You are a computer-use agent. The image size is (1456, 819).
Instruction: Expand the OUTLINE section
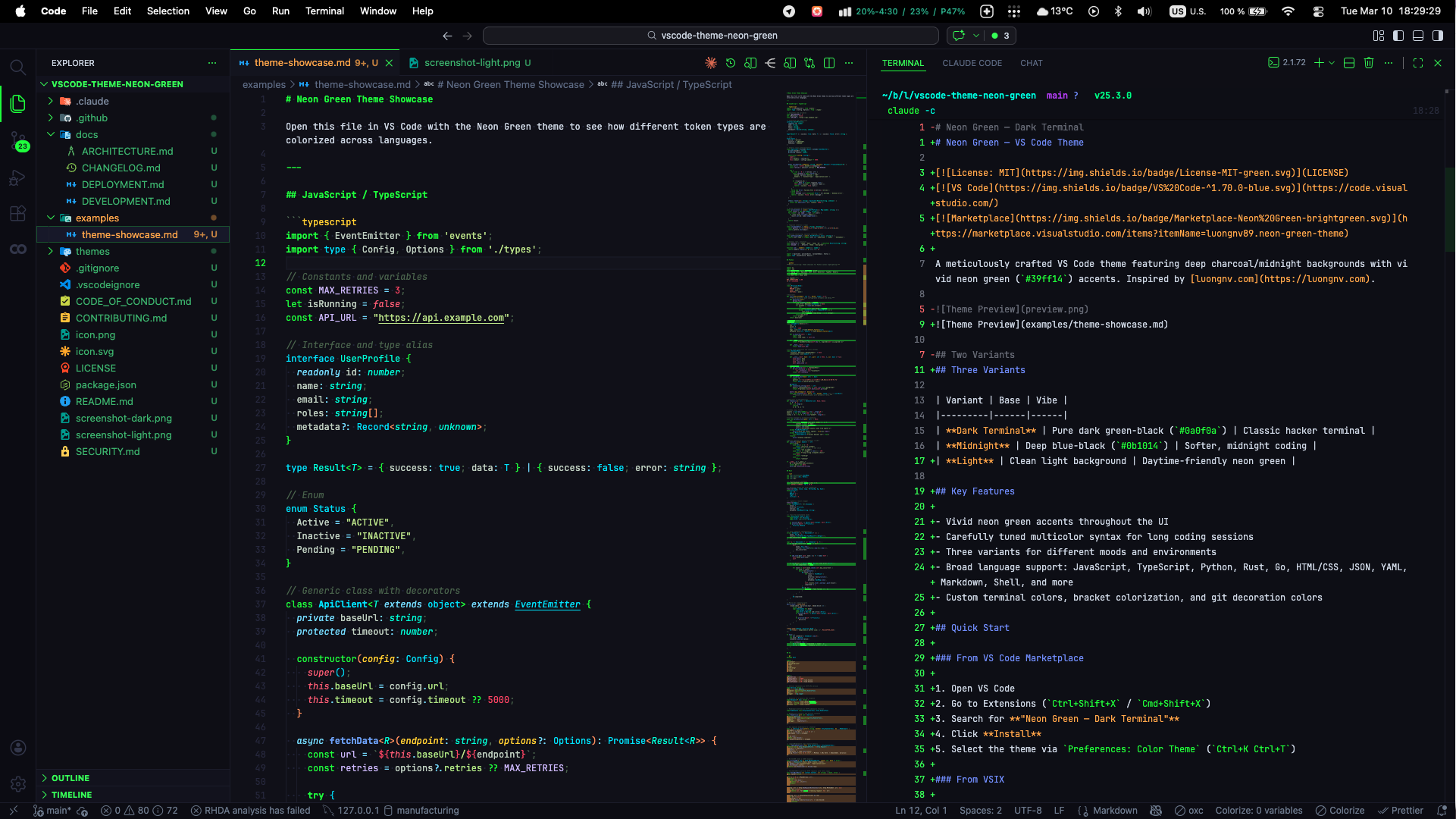point(68,778)
